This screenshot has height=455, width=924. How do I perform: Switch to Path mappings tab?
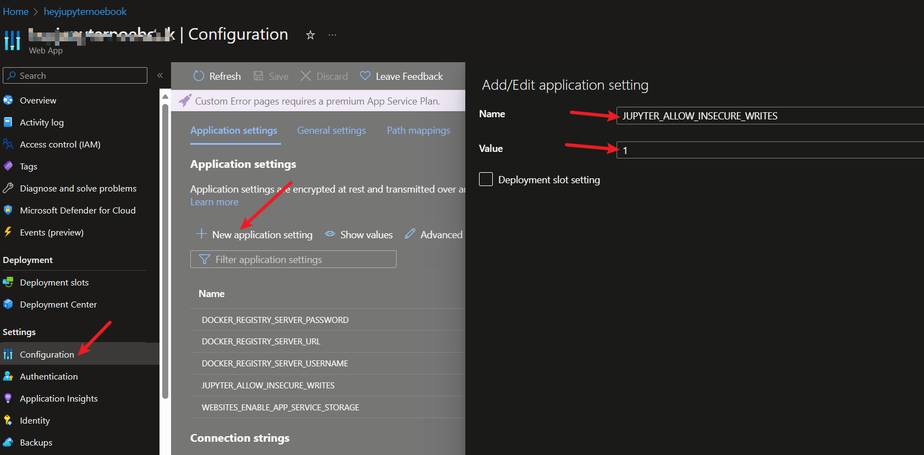[x=418, y=130]
